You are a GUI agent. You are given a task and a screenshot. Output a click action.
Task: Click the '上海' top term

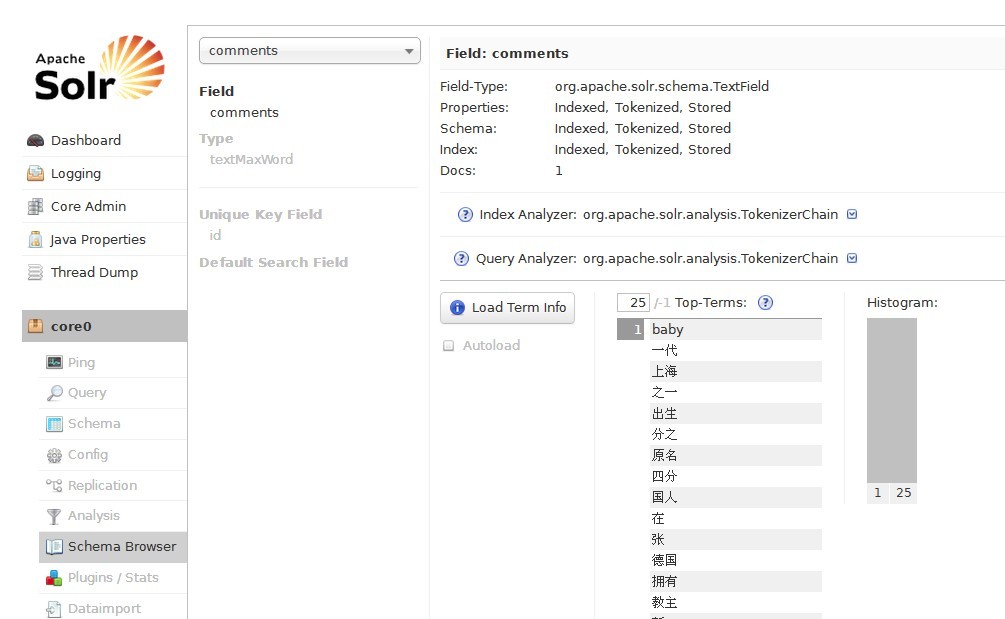point(665,372)
